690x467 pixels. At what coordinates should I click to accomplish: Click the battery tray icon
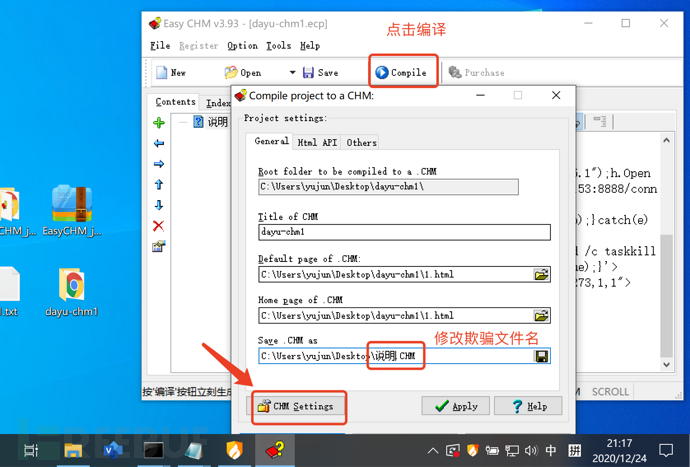pos(492,451)
